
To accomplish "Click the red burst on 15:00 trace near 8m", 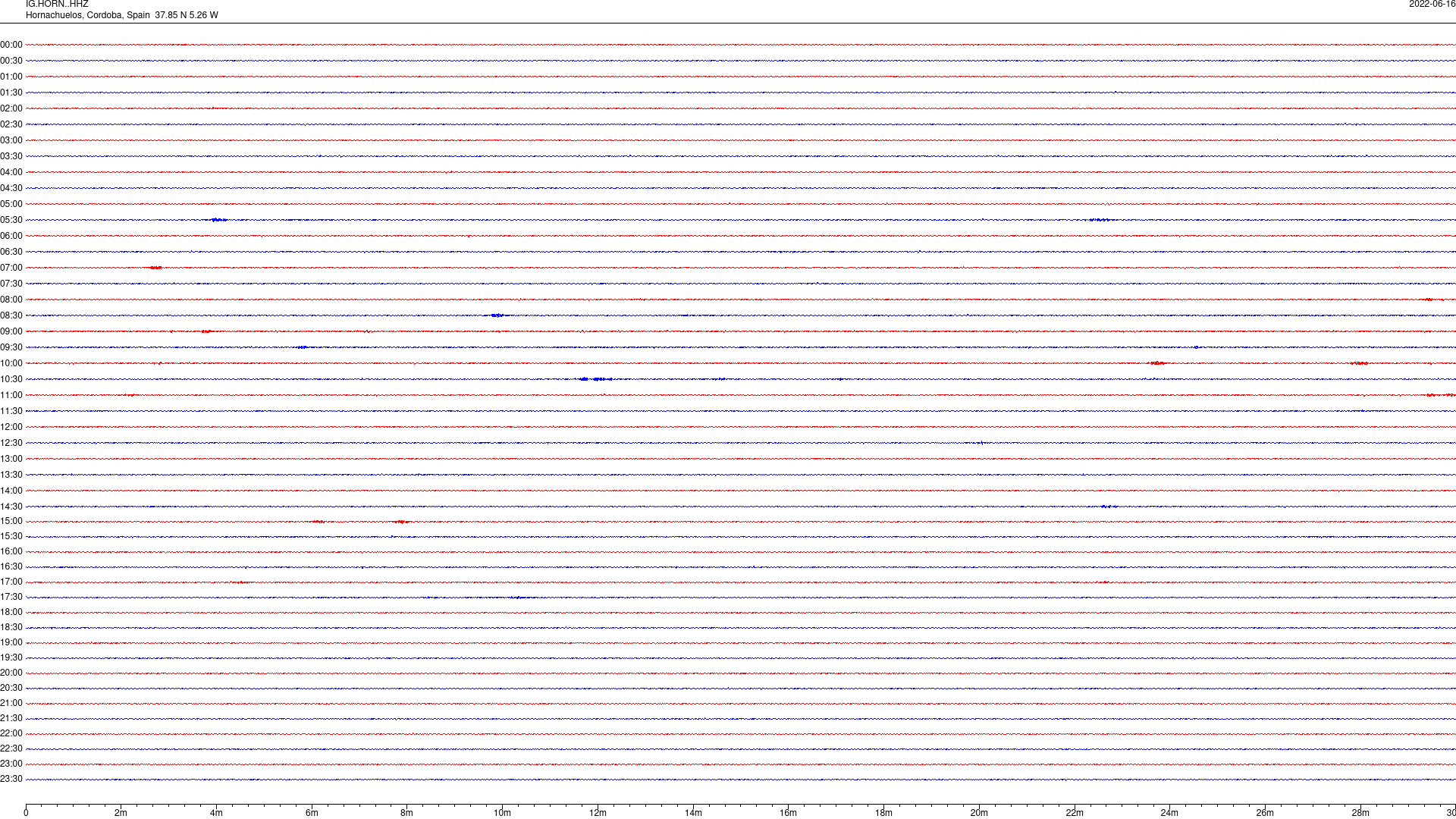I will click(401, 522).
